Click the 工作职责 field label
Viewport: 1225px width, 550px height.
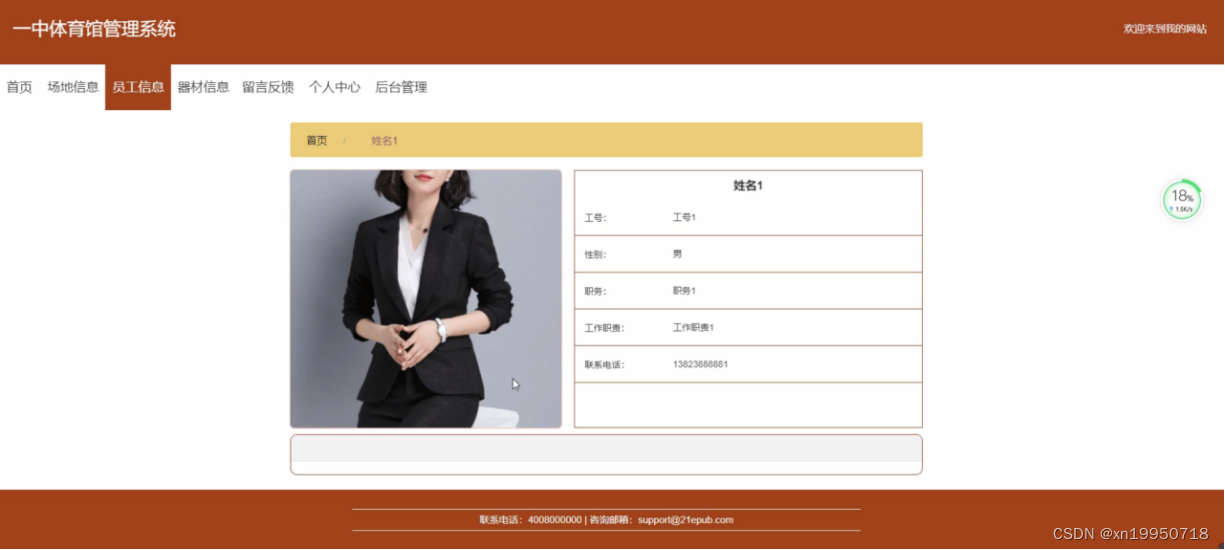[x=604, y=328]
